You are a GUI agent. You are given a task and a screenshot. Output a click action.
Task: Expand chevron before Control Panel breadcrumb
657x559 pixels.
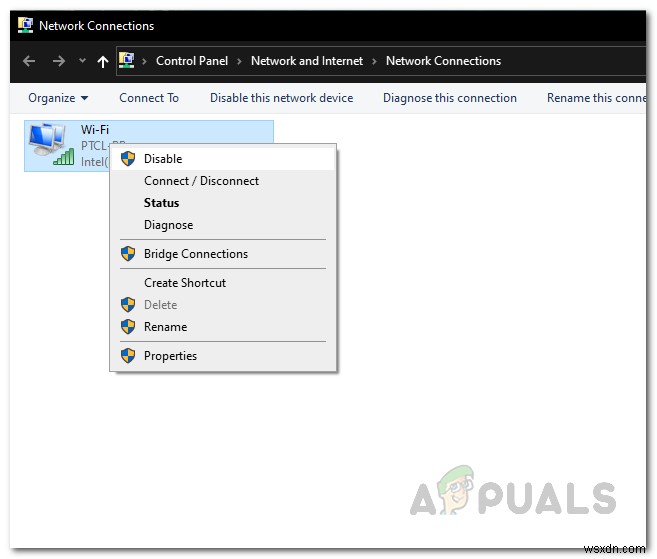tap(144, 61)
